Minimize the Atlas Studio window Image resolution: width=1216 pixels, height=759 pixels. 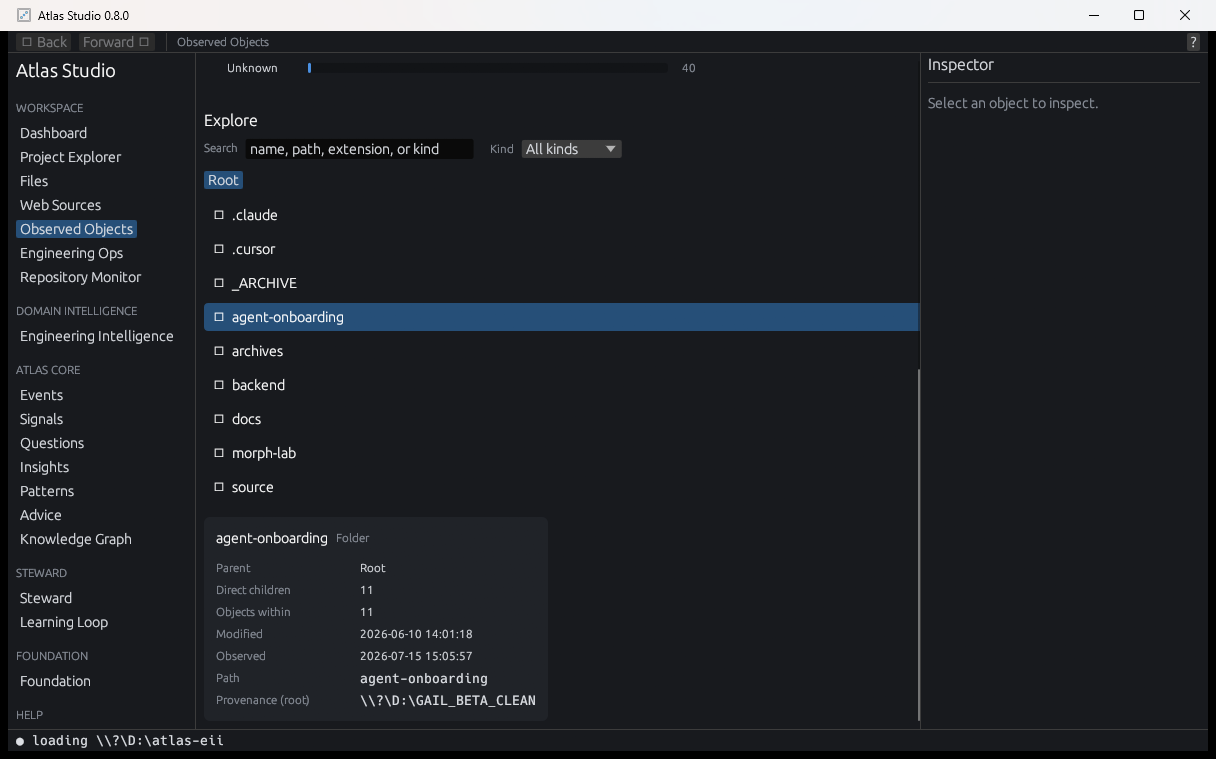1093,15
